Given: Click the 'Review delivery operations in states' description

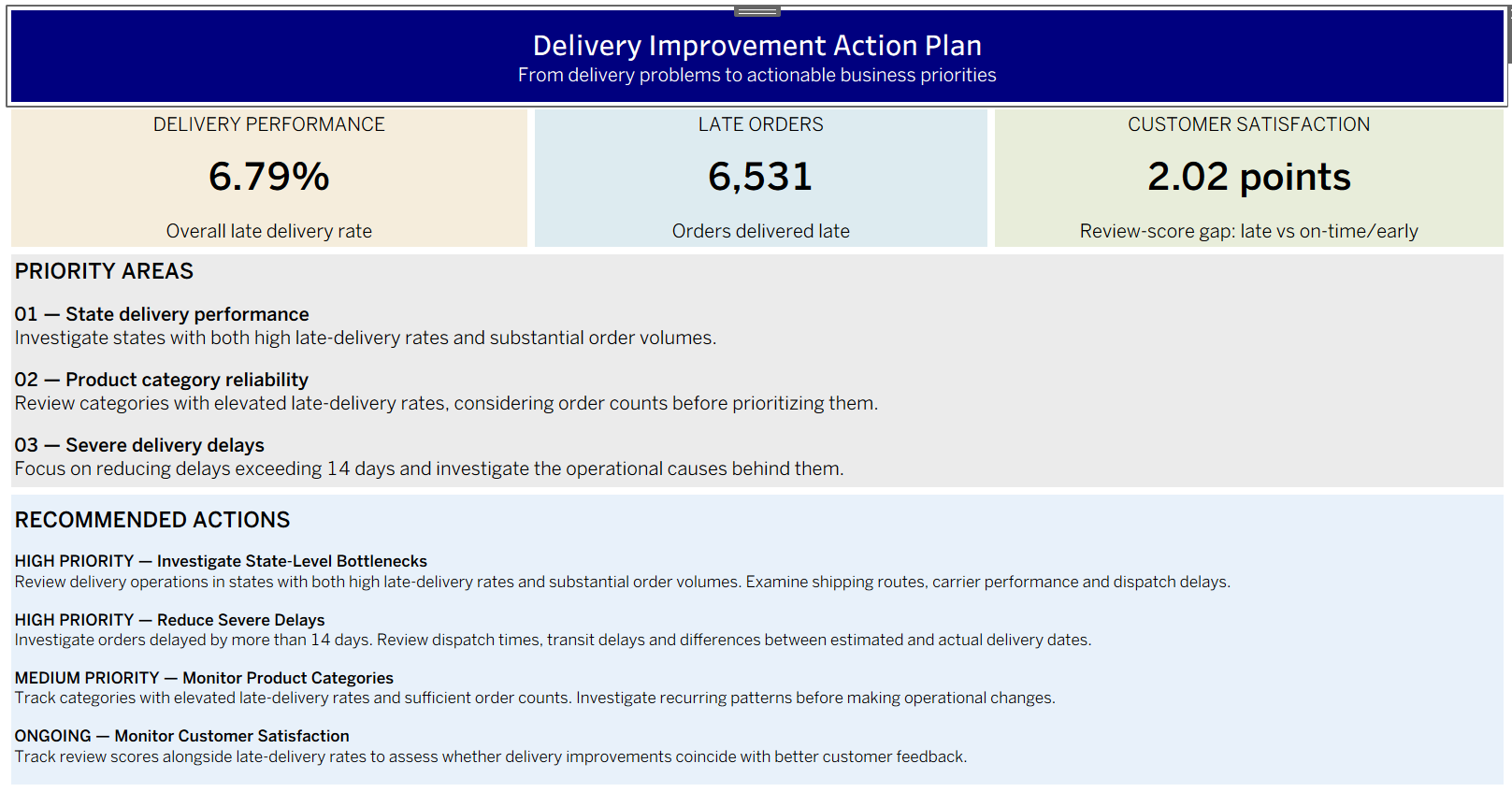Looking at the screenshot, I should pos(623,582).
